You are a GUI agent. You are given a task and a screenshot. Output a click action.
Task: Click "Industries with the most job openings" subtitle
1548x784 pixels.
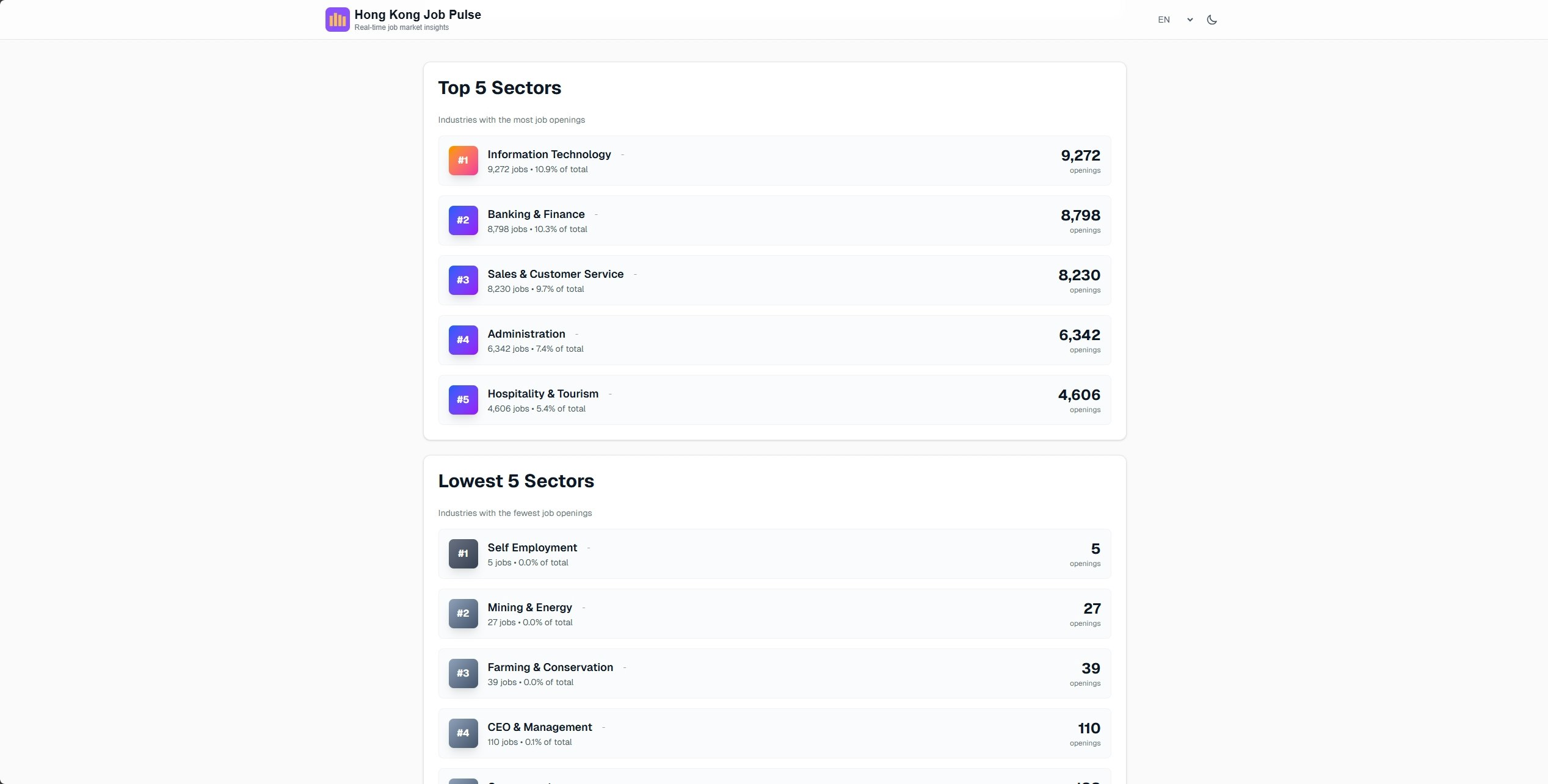click(x=511, y=120)
